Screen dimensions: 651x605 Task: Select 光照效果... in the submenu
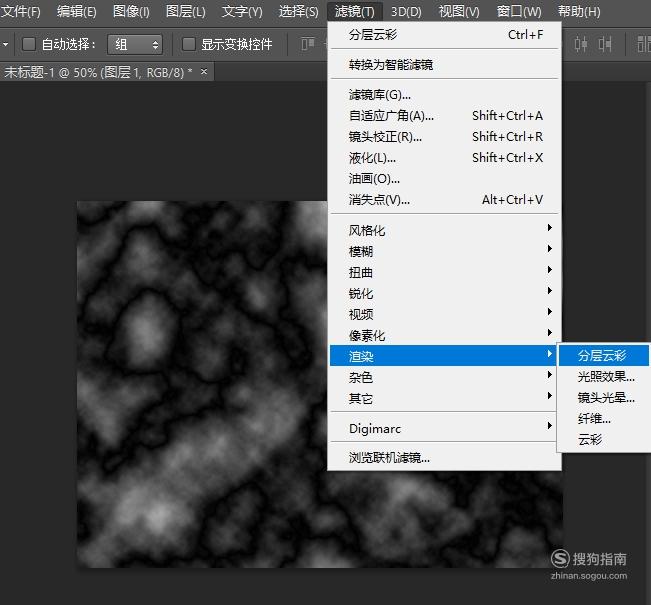tap(604, 377)
